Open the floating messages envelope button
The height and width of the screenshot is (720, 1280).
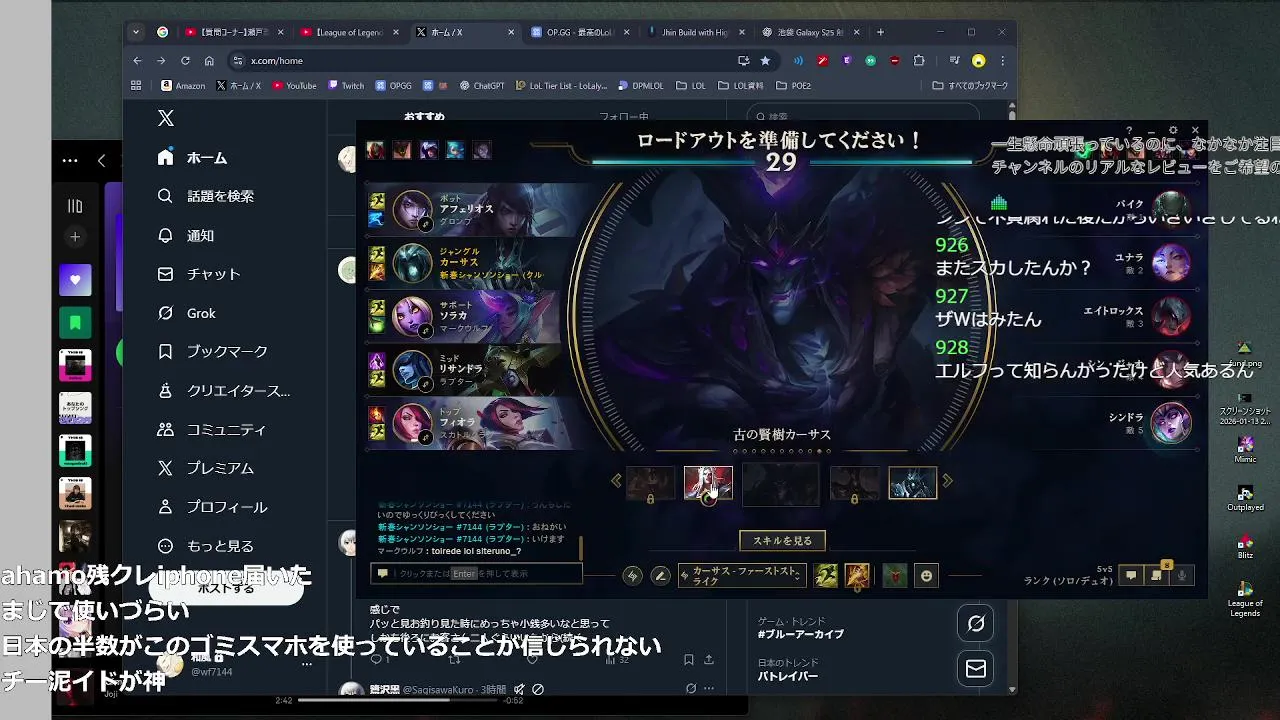click(976, 668)
